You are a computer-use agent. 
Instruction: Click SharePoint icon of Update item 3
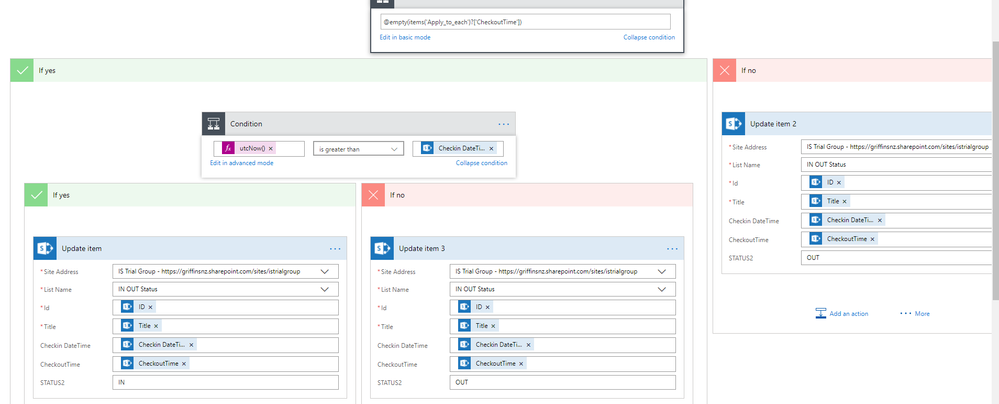(x=382, y=249)
